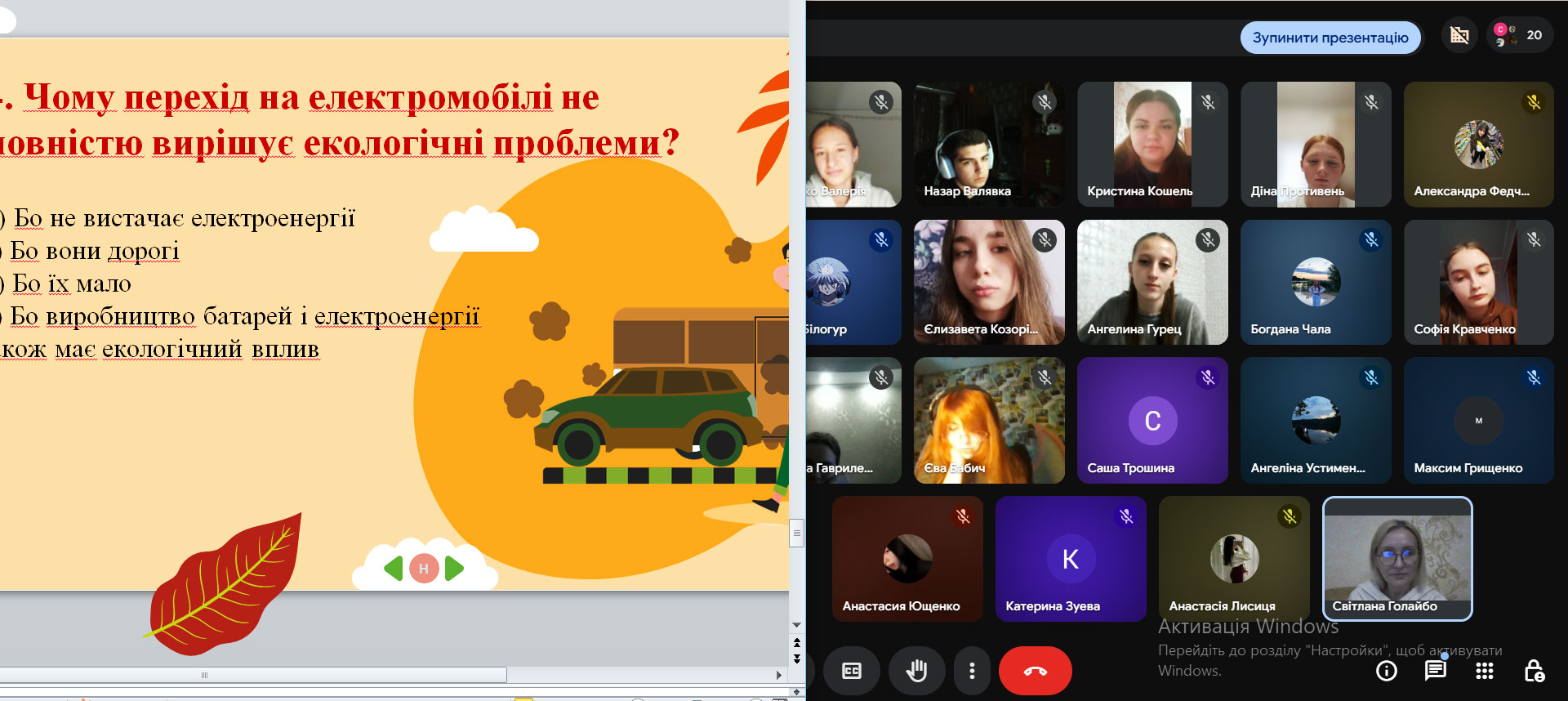Select Катерина Зуєва participant tile
Screen dimensions: 1568x701
1070,558
